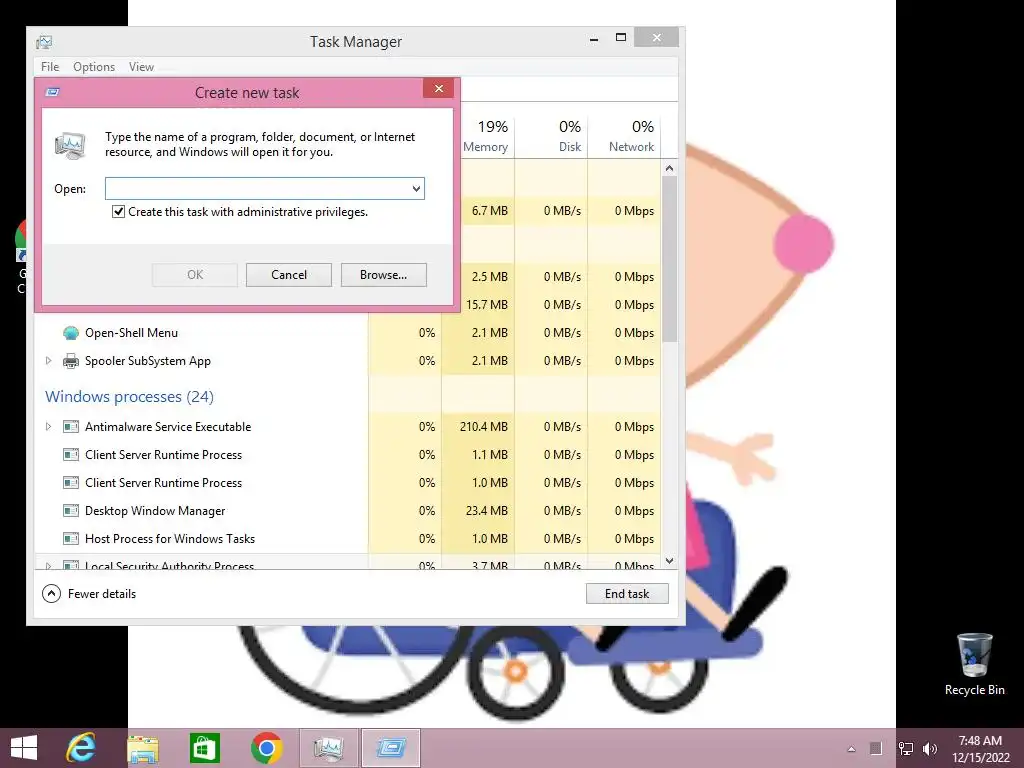The height and width of the screenshot is (768, 1024).
Task: Open the Options menu
Action: pos(94,67)
